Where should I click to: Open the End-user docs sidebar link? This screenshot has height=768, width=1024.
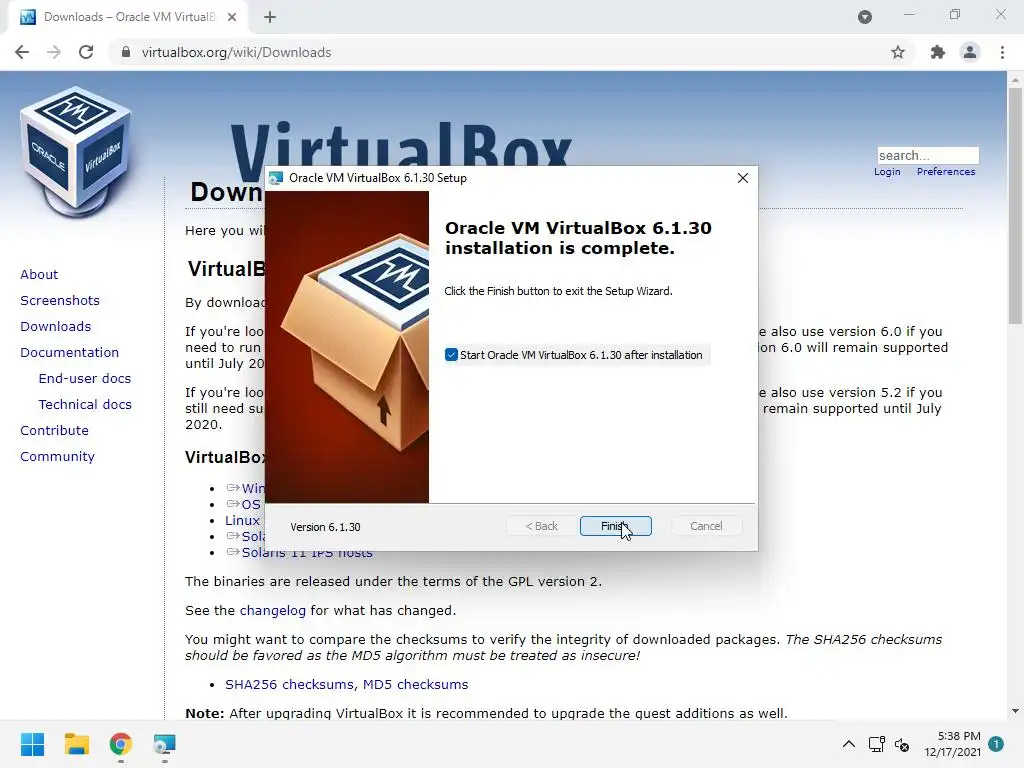pyautogui.click(x=85, y=379)
